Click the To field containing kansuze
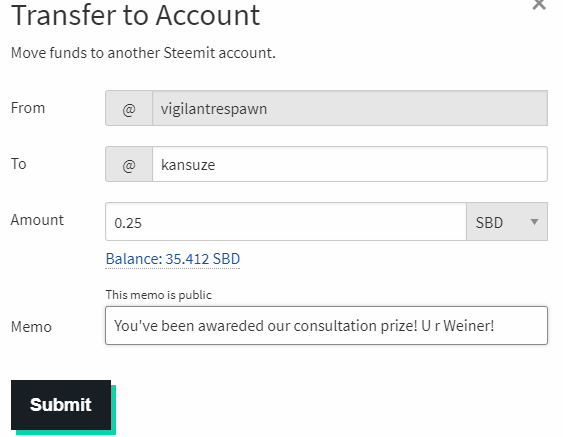This screenshot has height=437, width=563. point(350,164)
